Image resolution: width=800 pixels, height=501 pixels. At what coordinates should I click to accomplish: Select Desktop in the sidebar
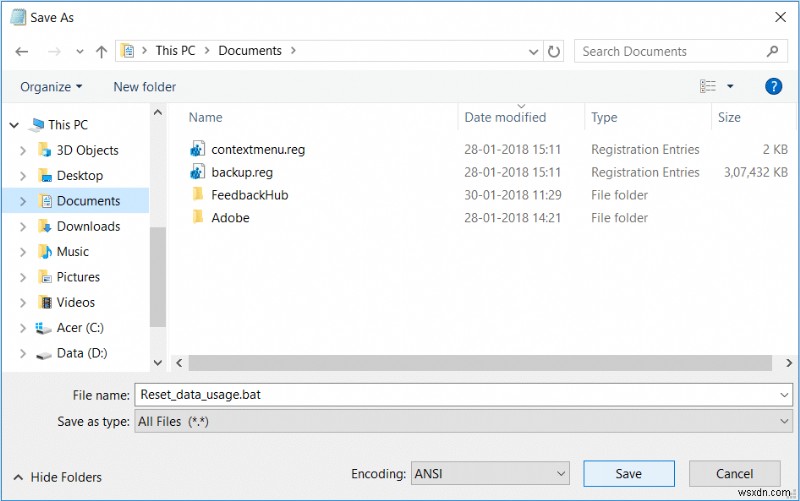pos(80,176)
